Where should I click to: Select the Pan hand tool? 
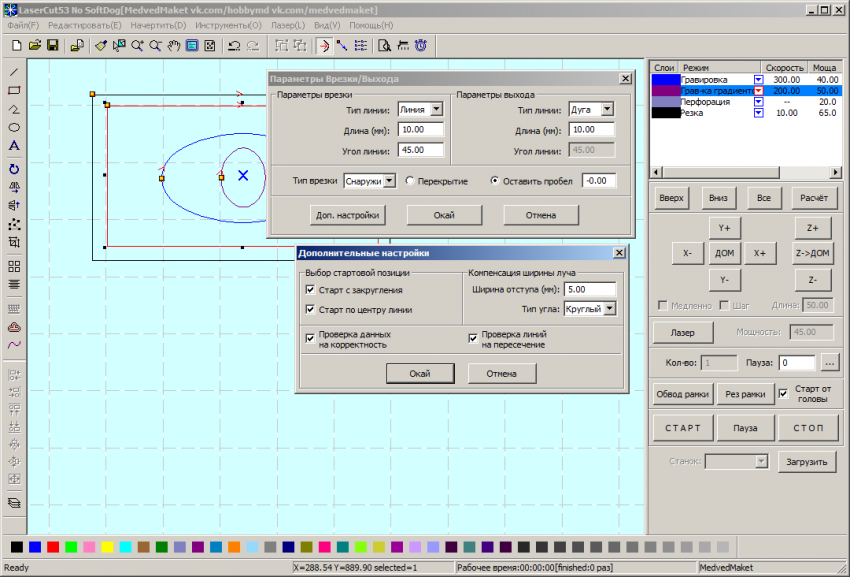point(174,45)
